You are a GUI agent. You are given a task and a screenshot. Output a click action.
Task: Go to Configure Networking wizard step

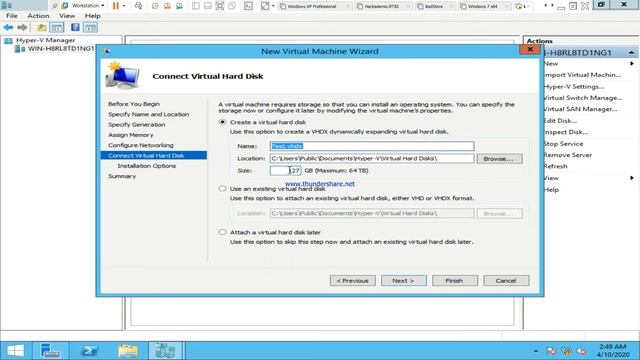tap(141, 145)
